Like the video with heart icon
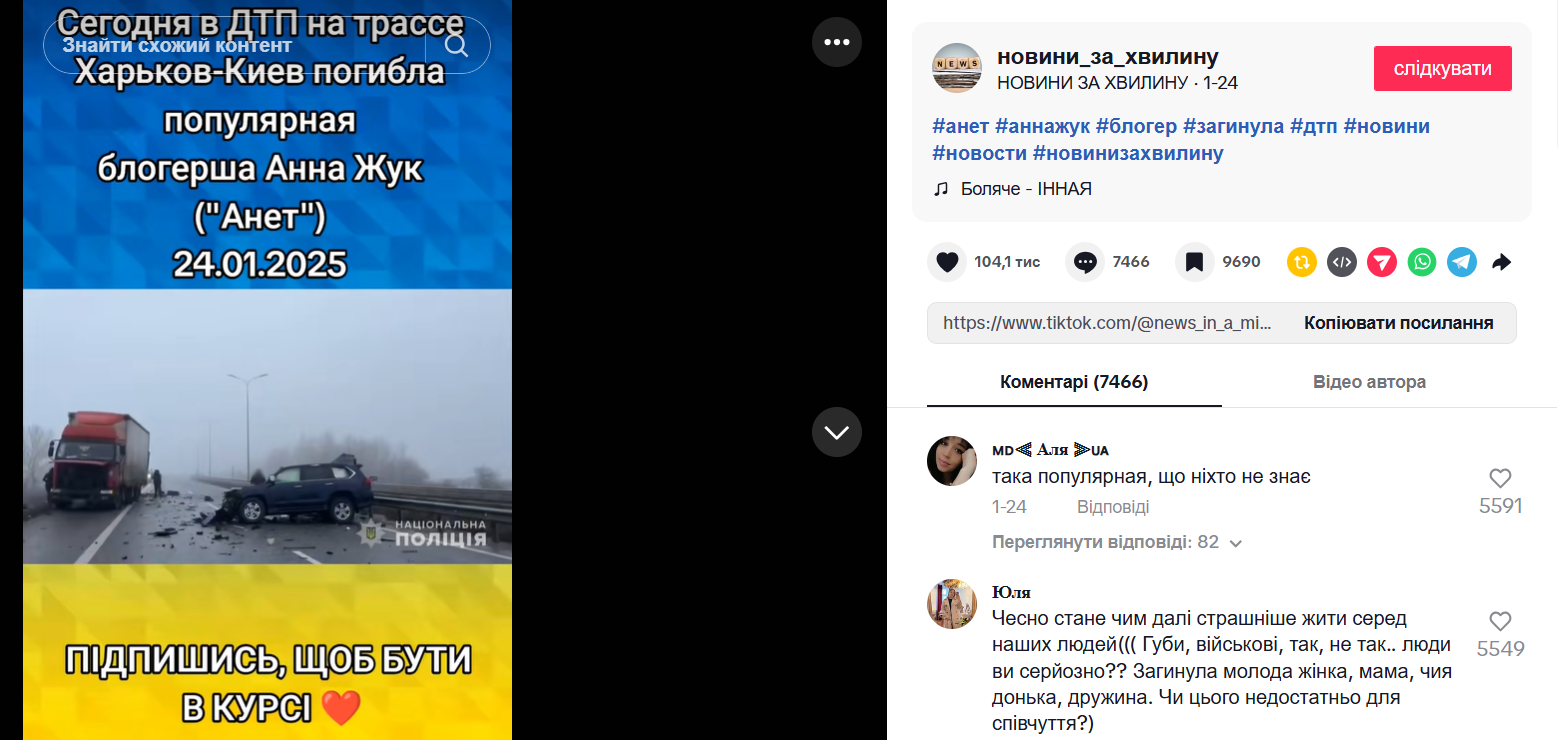1558x740 pixels. [x=946, y=262]
